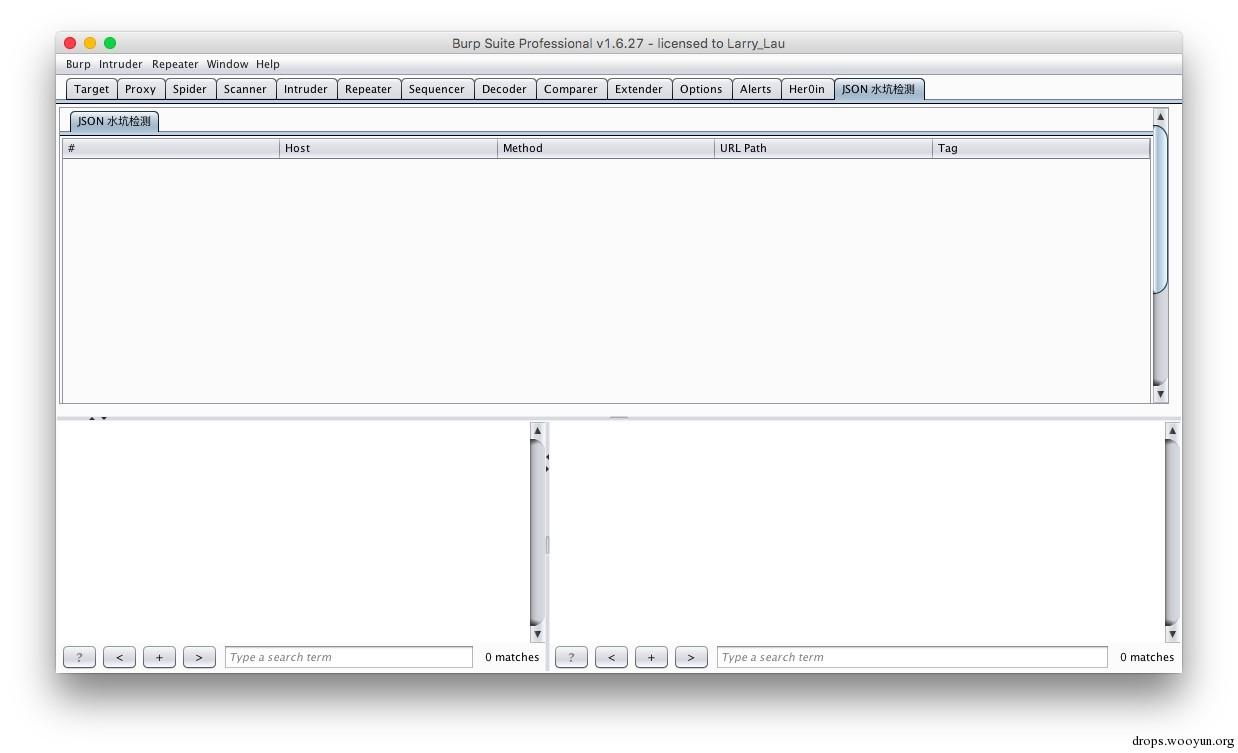Click the left pane plus button
The width and height of the screenshot is (1238, 753).
(x=159, y=657)
